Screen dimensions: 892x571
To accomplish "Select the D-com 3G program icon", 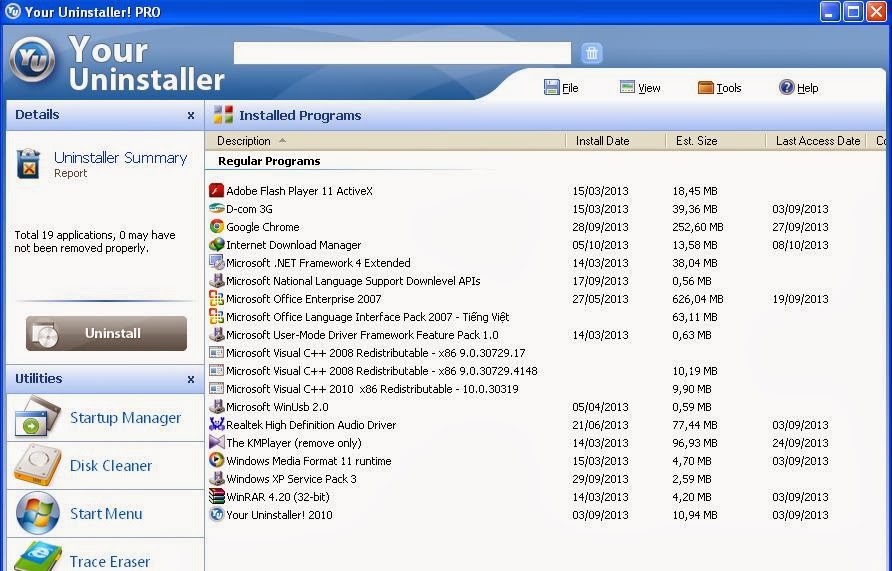I will pos(216,209).
